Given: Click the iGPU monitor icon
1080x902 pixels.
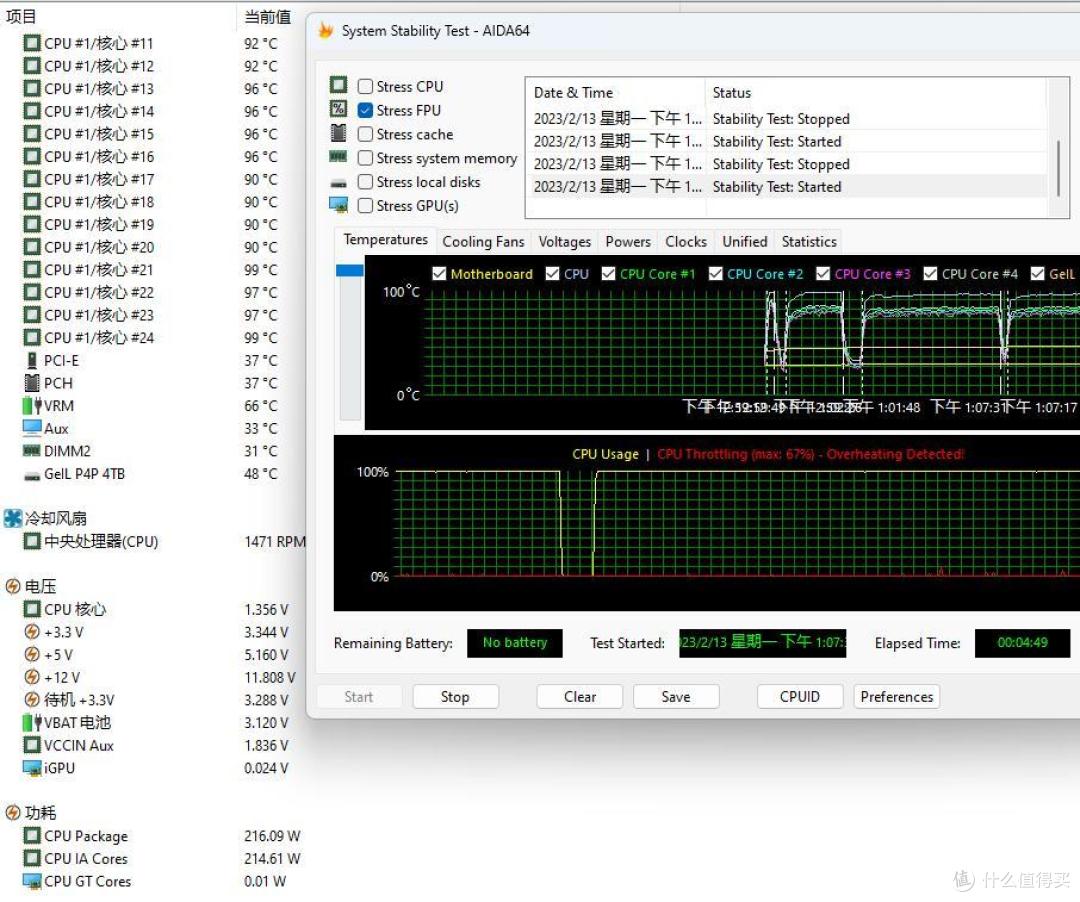Looking at the screenshot, I should [x=32, y=768].
